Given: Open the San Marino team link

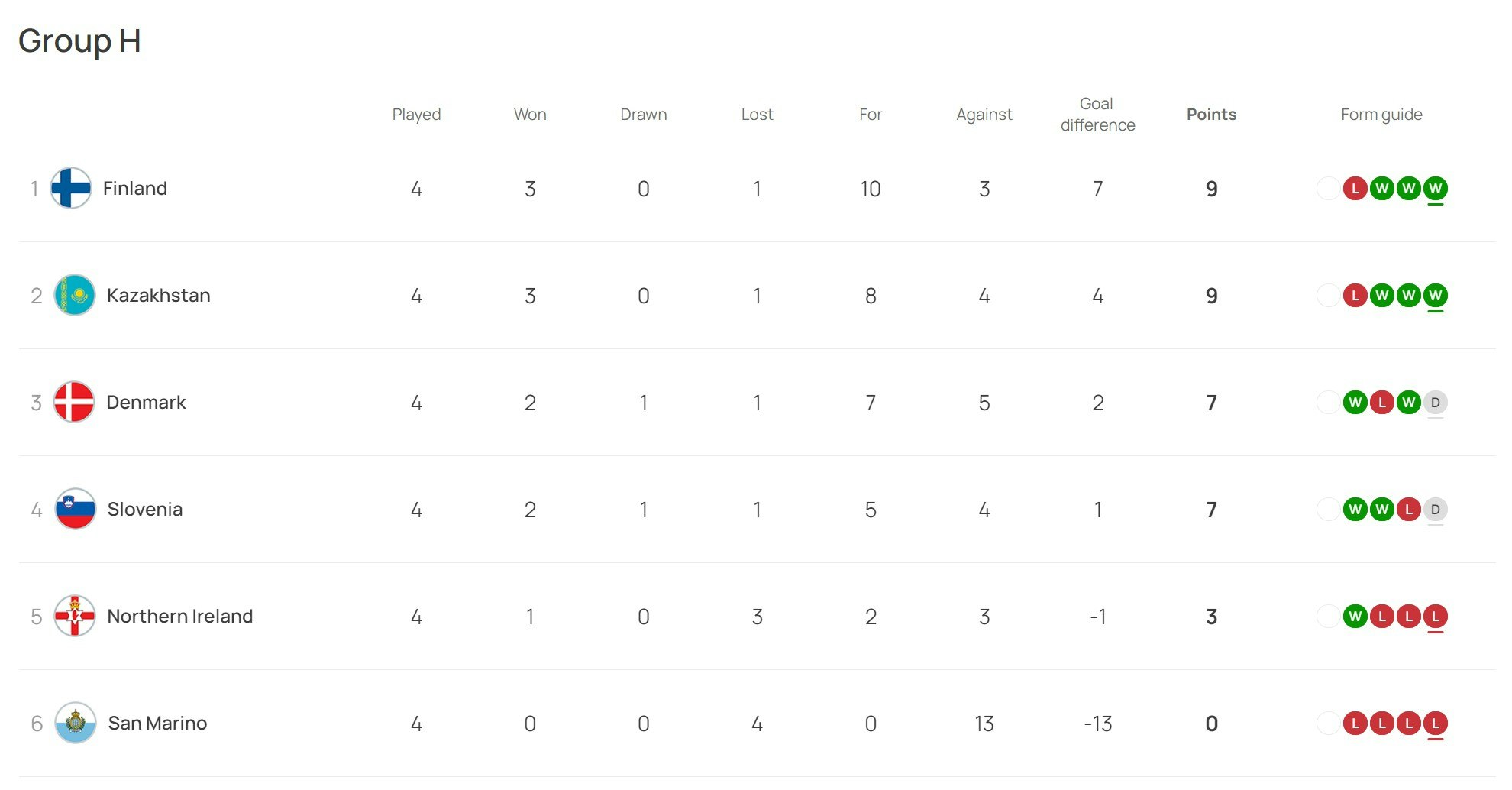Looking at the screenshot, I should pos(158,723).
